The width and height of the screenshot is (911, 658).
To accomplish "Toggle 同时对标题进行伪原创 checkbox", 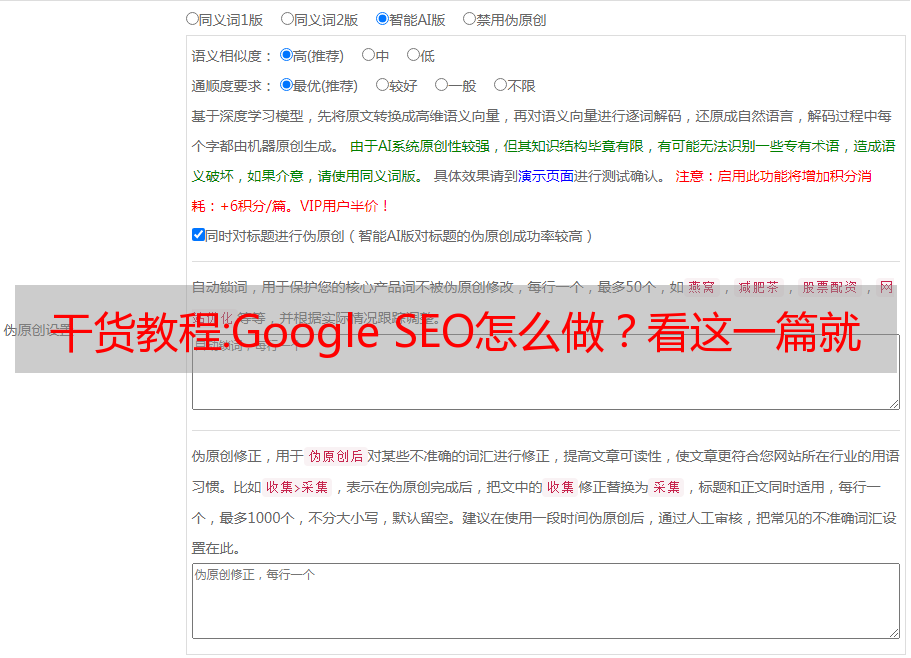I will click(198, 235).
